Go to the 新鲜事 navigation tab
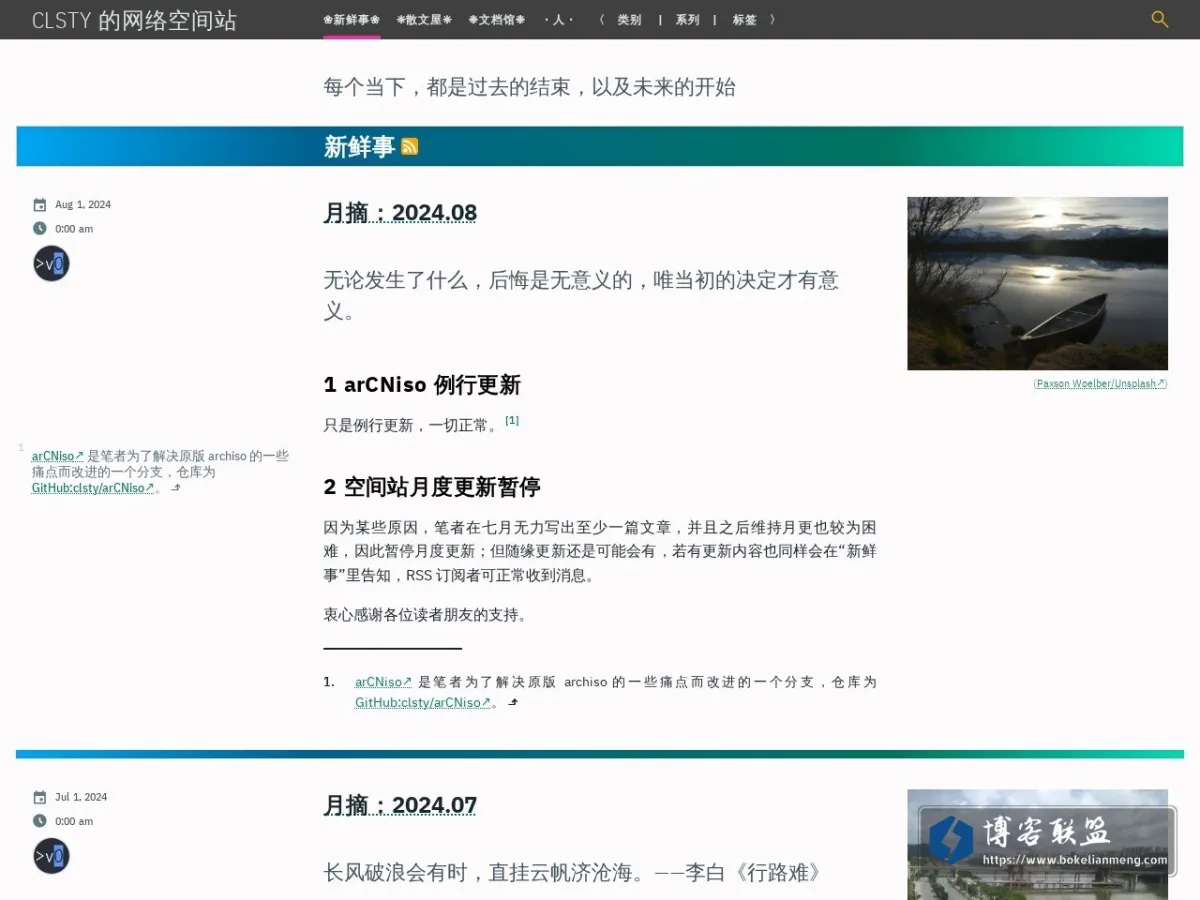Viewport: 1200px width, 900px height. click(351, 20)
